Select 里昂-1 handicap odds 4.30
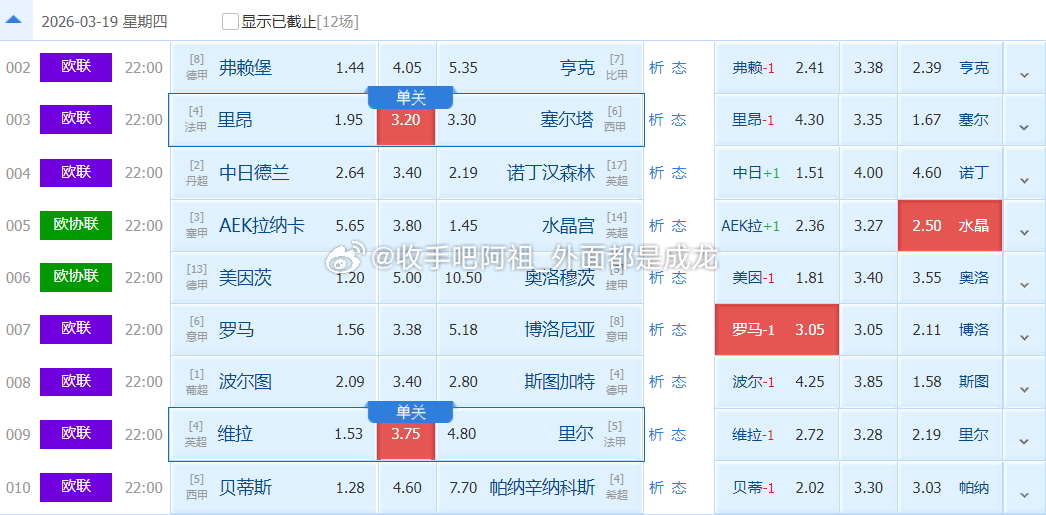The height and width of the screenshot is (515, 1046). [x=777, y=120]
